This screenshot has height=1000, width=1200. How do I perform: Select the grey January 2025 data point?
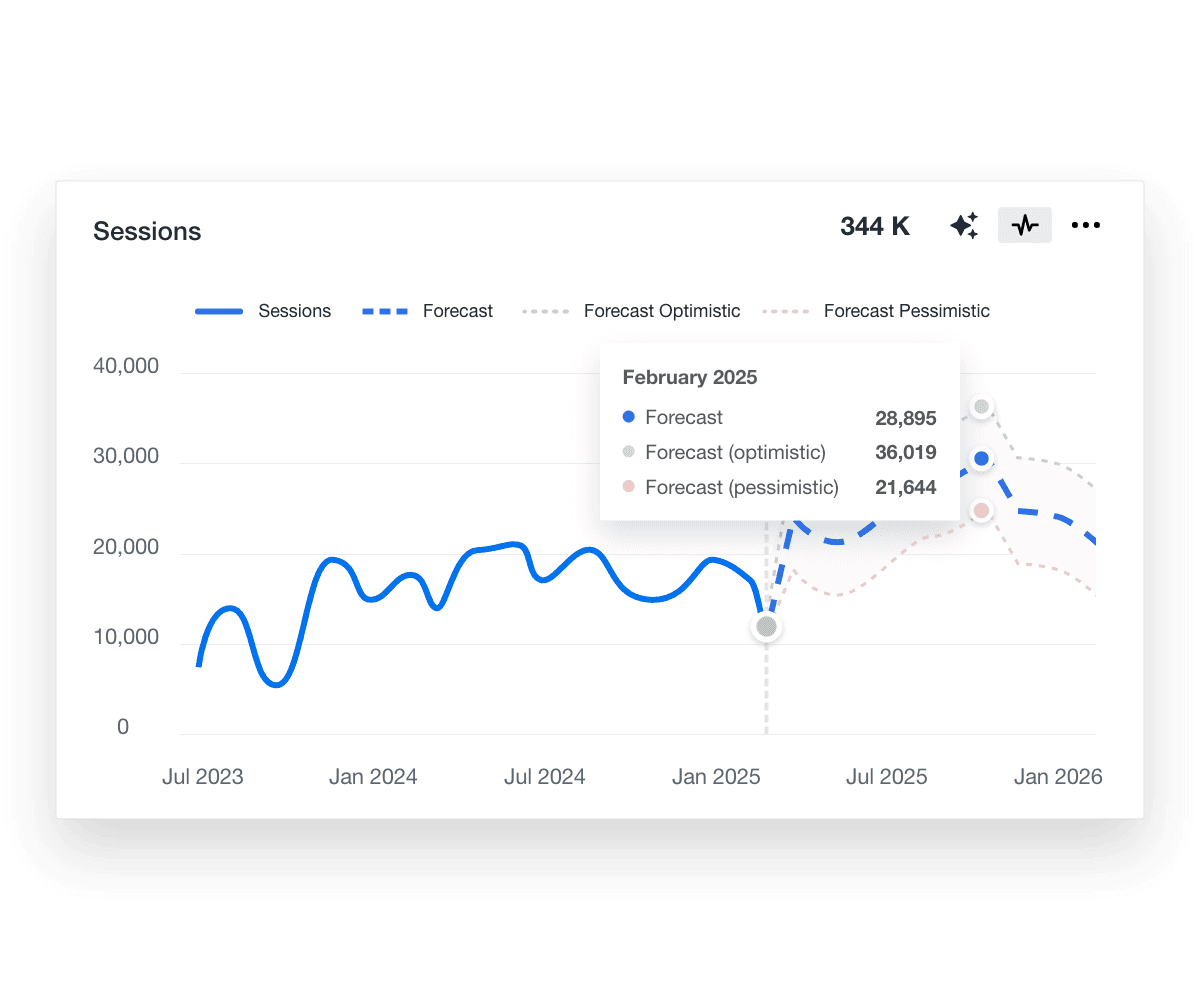point(766,627)
